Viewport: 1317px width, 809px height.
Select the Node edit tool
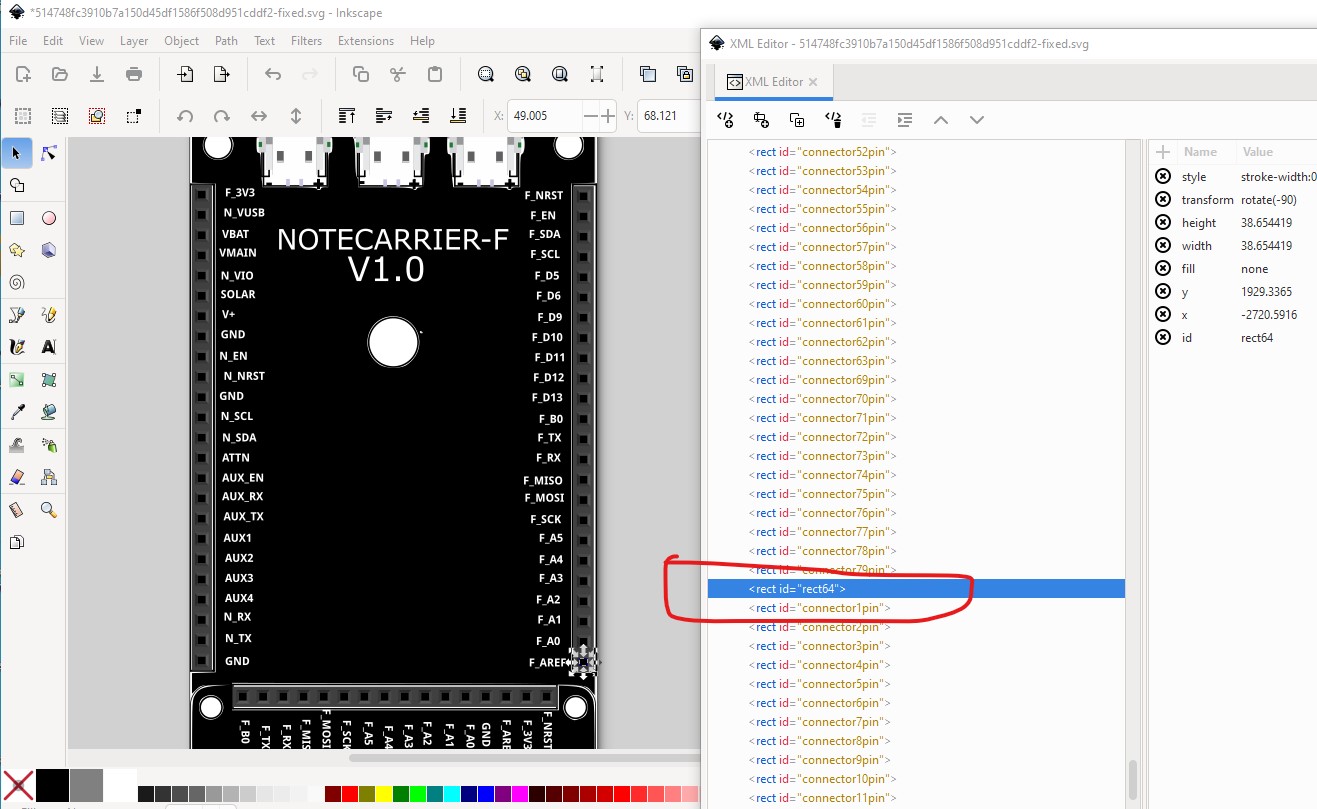49,153
